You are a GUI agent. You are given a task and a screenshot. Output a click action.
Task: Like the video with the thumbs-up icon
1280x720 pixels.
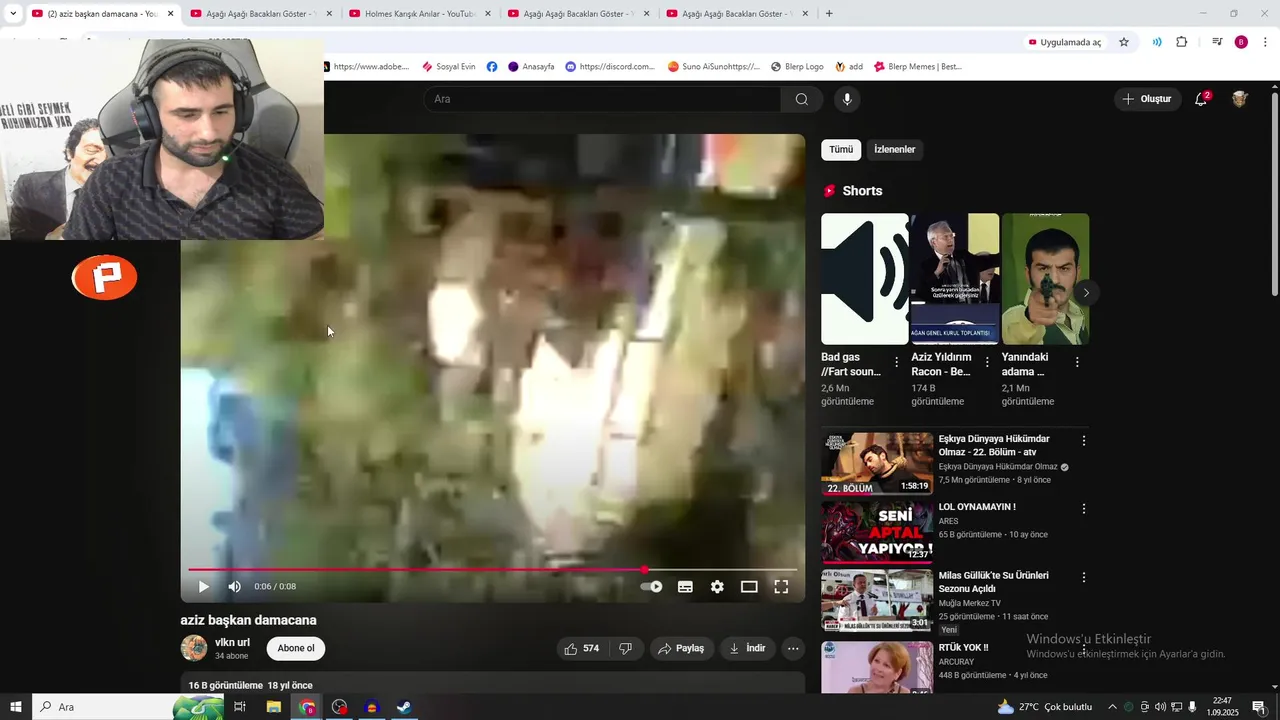[582, 649]
